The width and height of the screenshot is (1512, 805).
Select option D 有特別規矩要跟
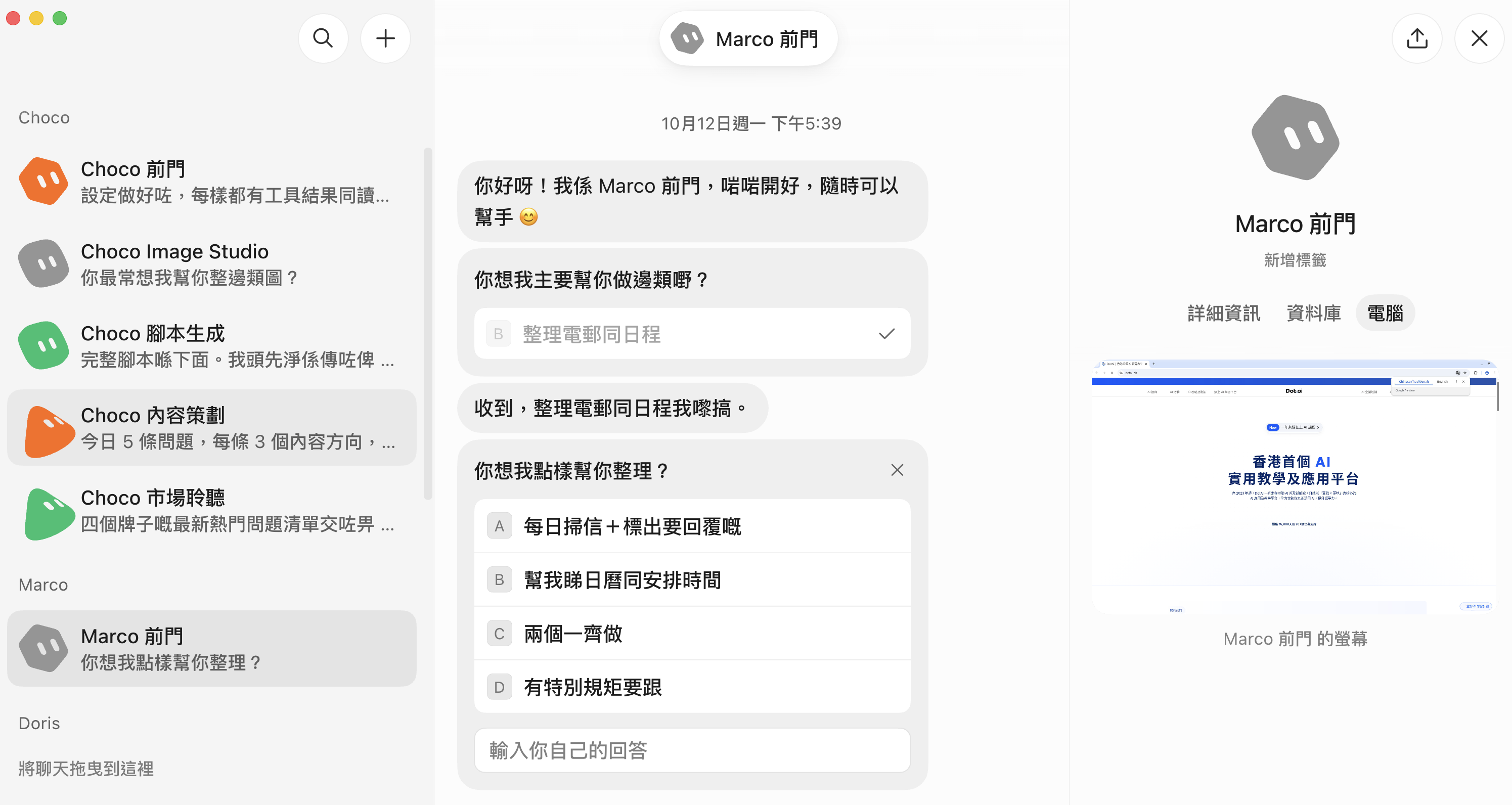point(692,687)
